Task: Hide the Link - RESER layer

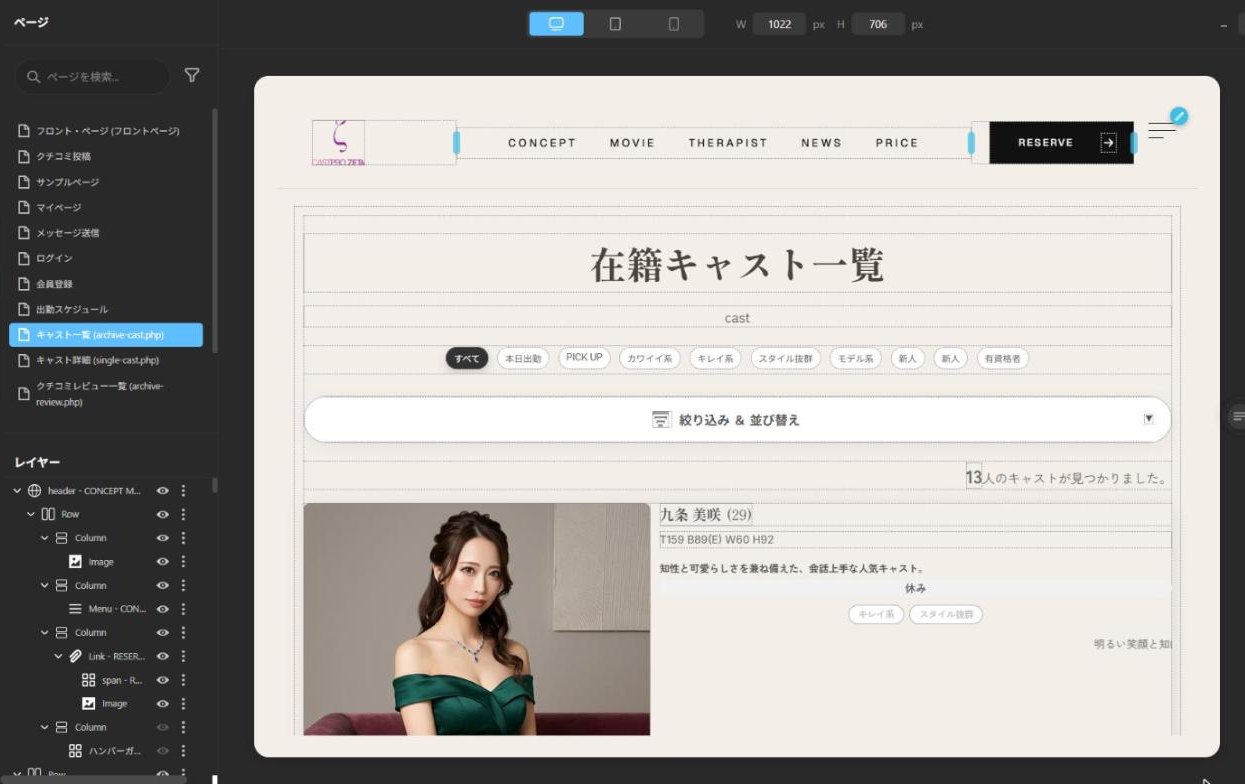Action: [162, 656]
